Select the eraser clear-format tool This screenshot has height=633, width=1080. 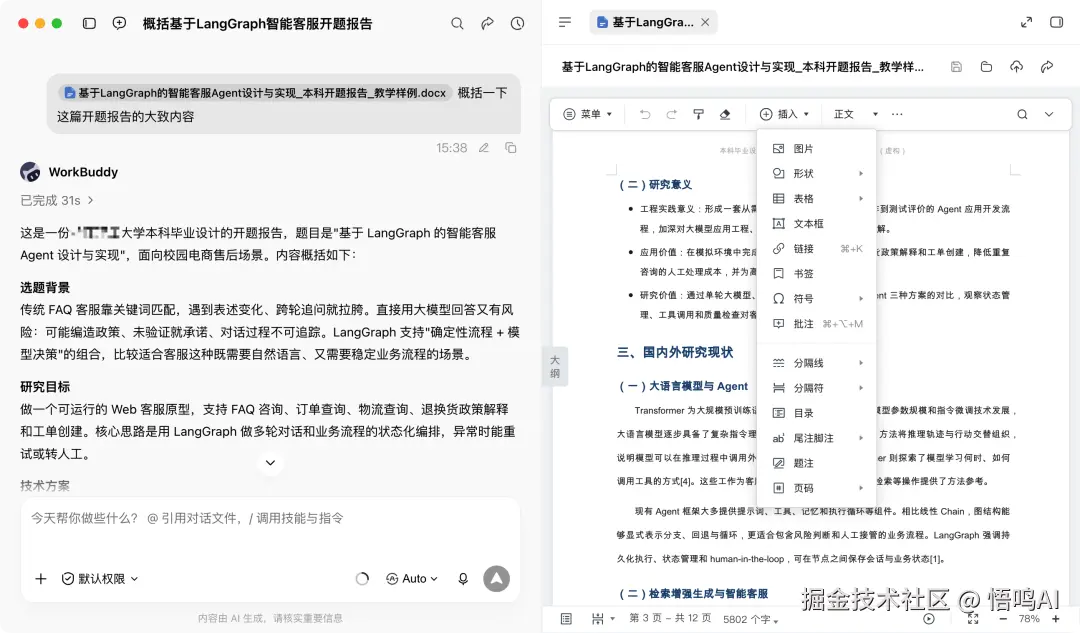click(725, 114)
